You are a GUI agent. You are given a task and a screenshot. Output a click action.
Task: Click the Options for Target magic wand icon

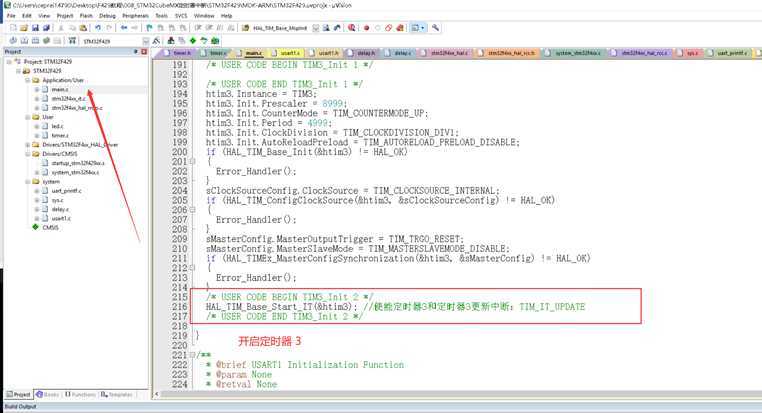click(x=156, y=41)
